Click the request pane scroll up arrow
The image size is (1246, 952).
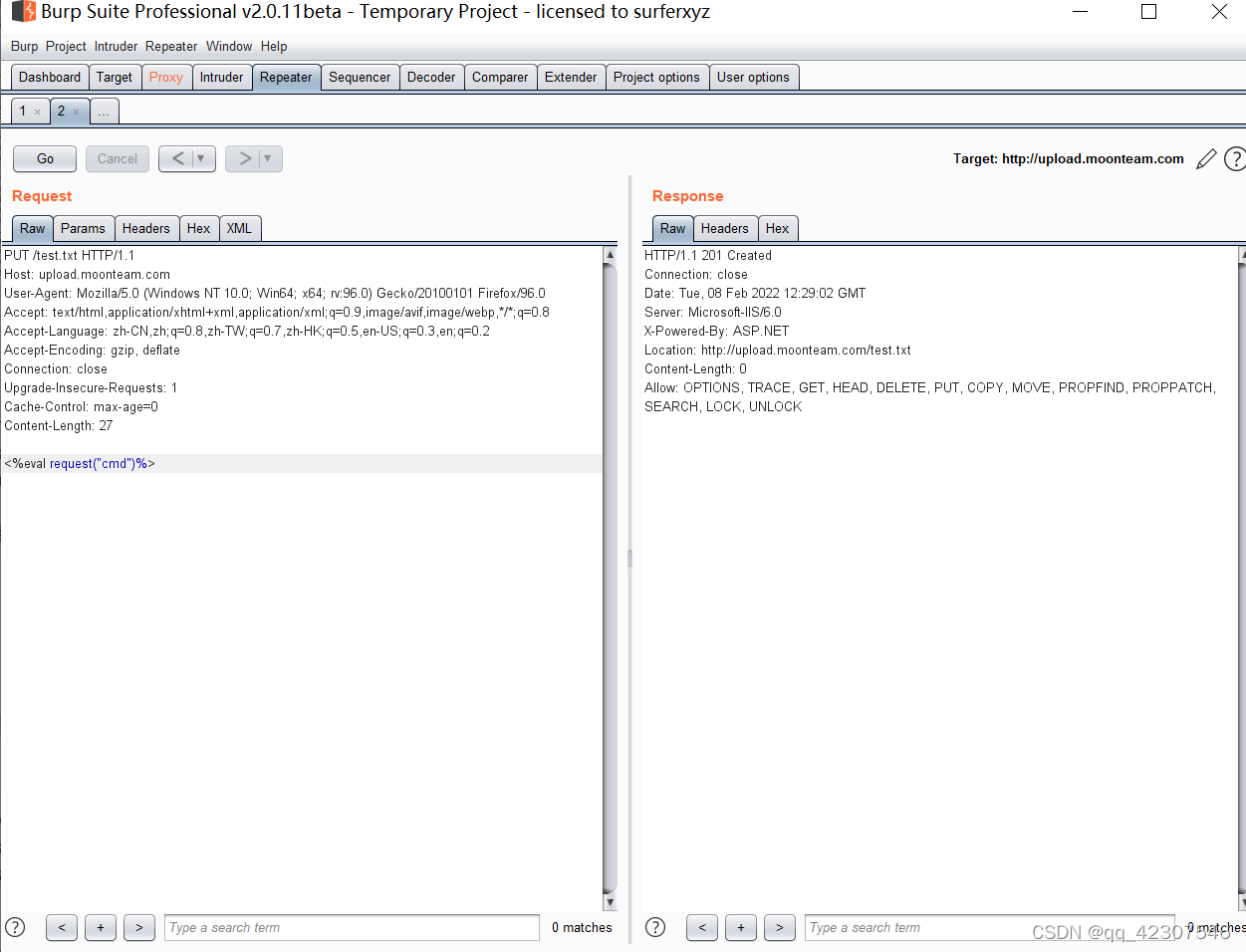(x=610, y=255)
